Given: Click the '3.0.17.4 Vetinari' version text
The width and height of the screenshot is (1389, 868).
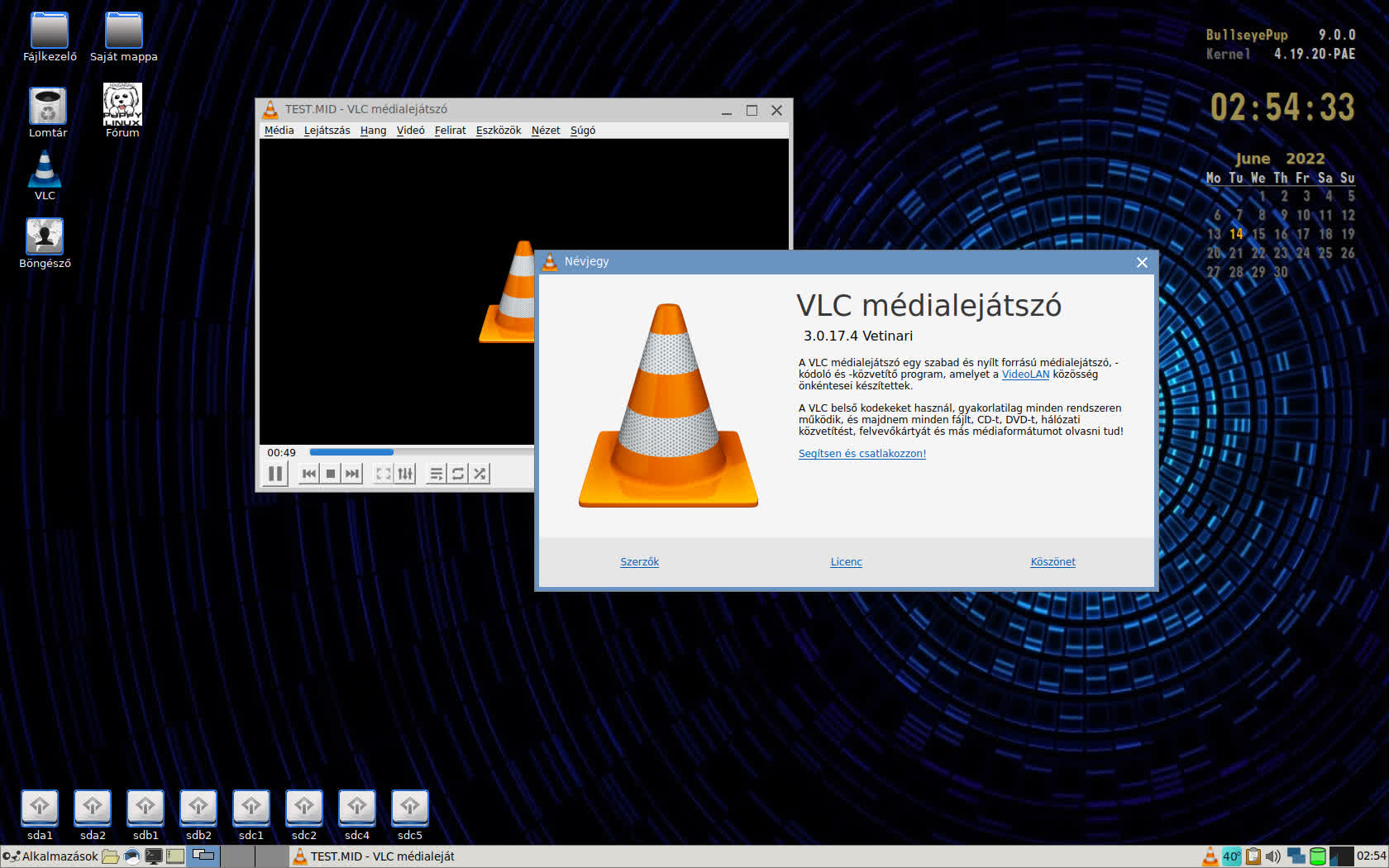Looking at the screenshot, I should point(858,336).
